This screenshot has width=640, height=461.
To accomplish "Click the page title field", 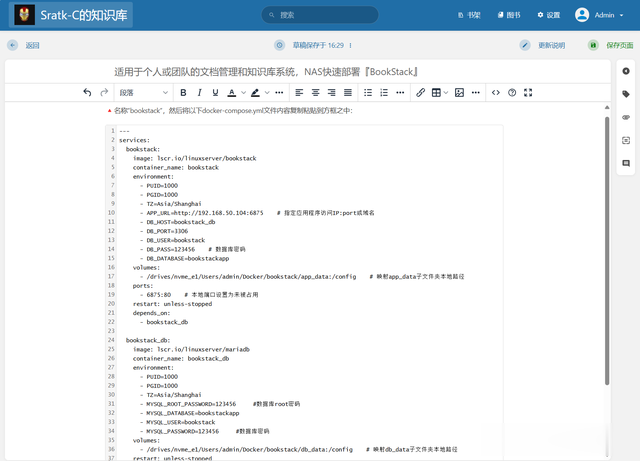I will [x=308, y=72].
